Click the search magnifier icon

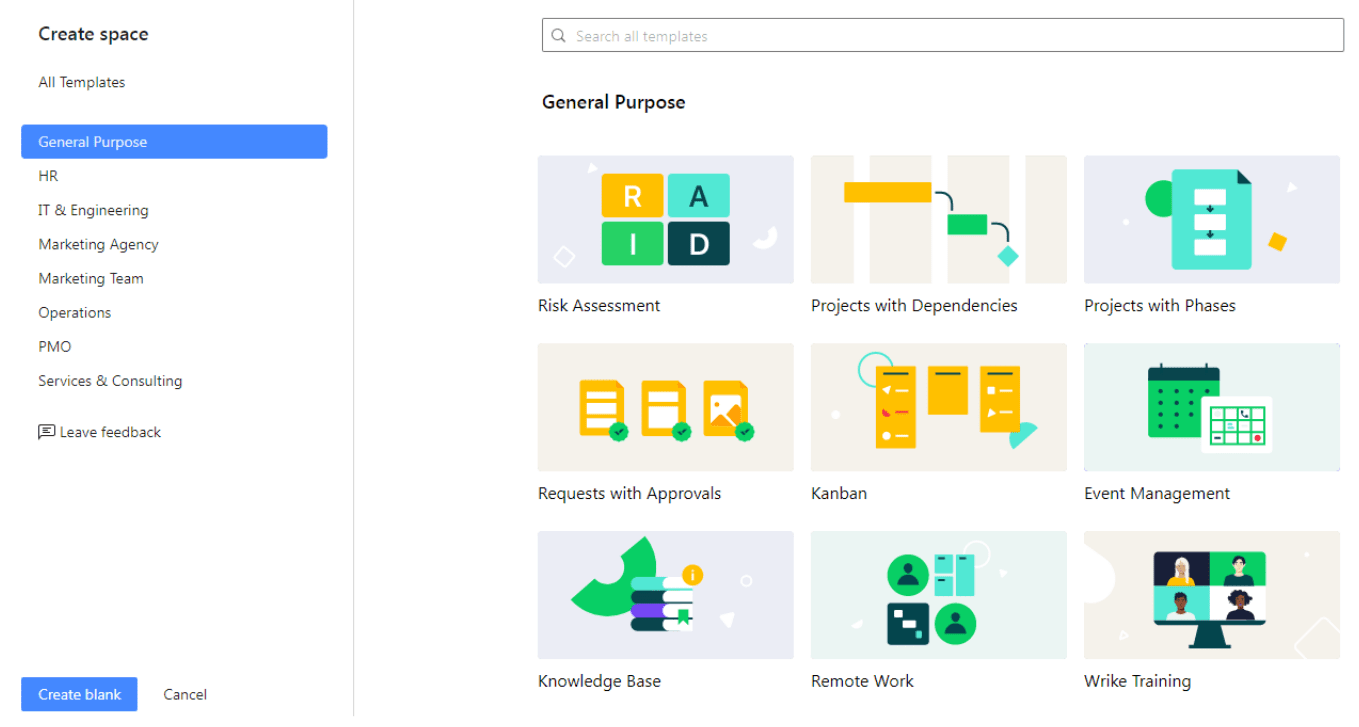pyautogui.click(x=558, y=35)
